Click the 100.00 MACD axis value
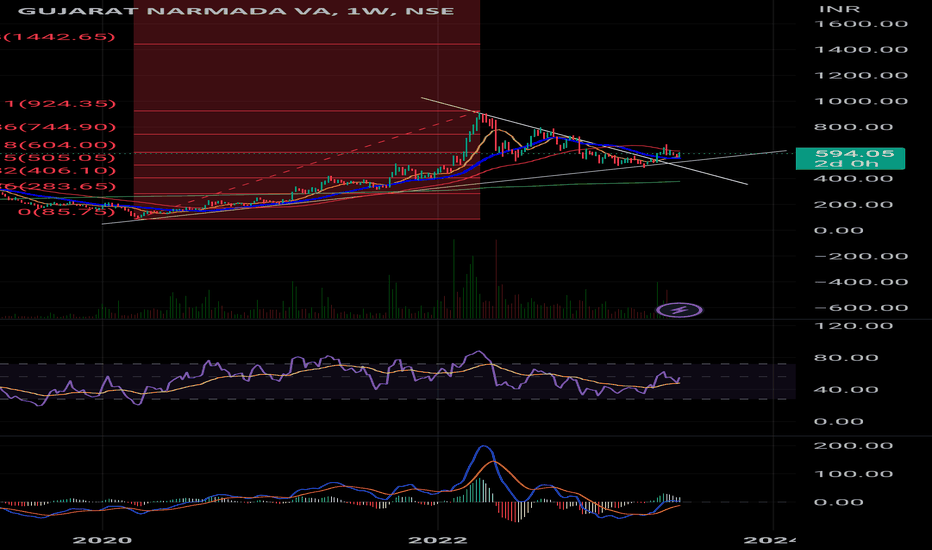The image size is (932, 550). (x=854, y=474)
